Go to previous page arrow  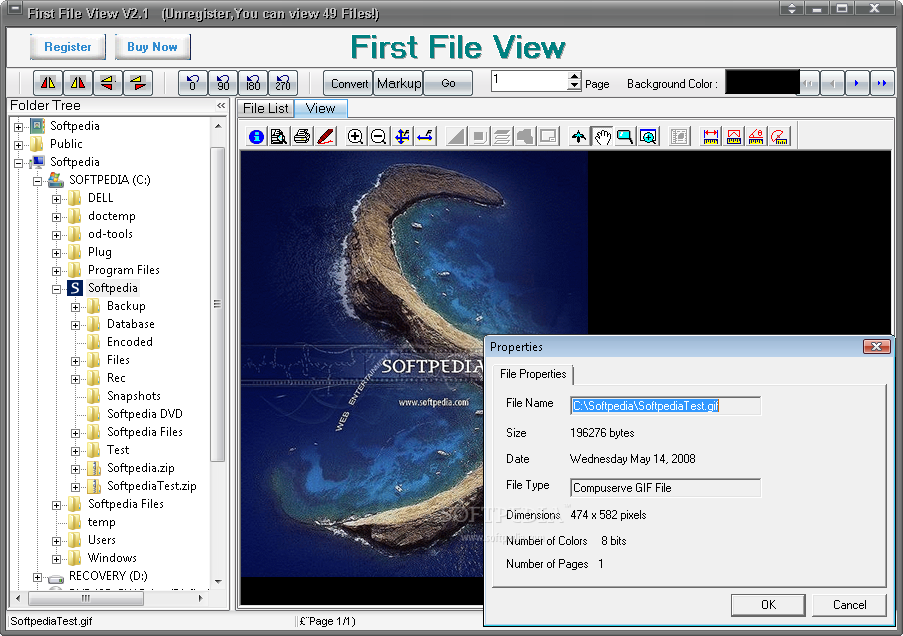pos(832,83)
